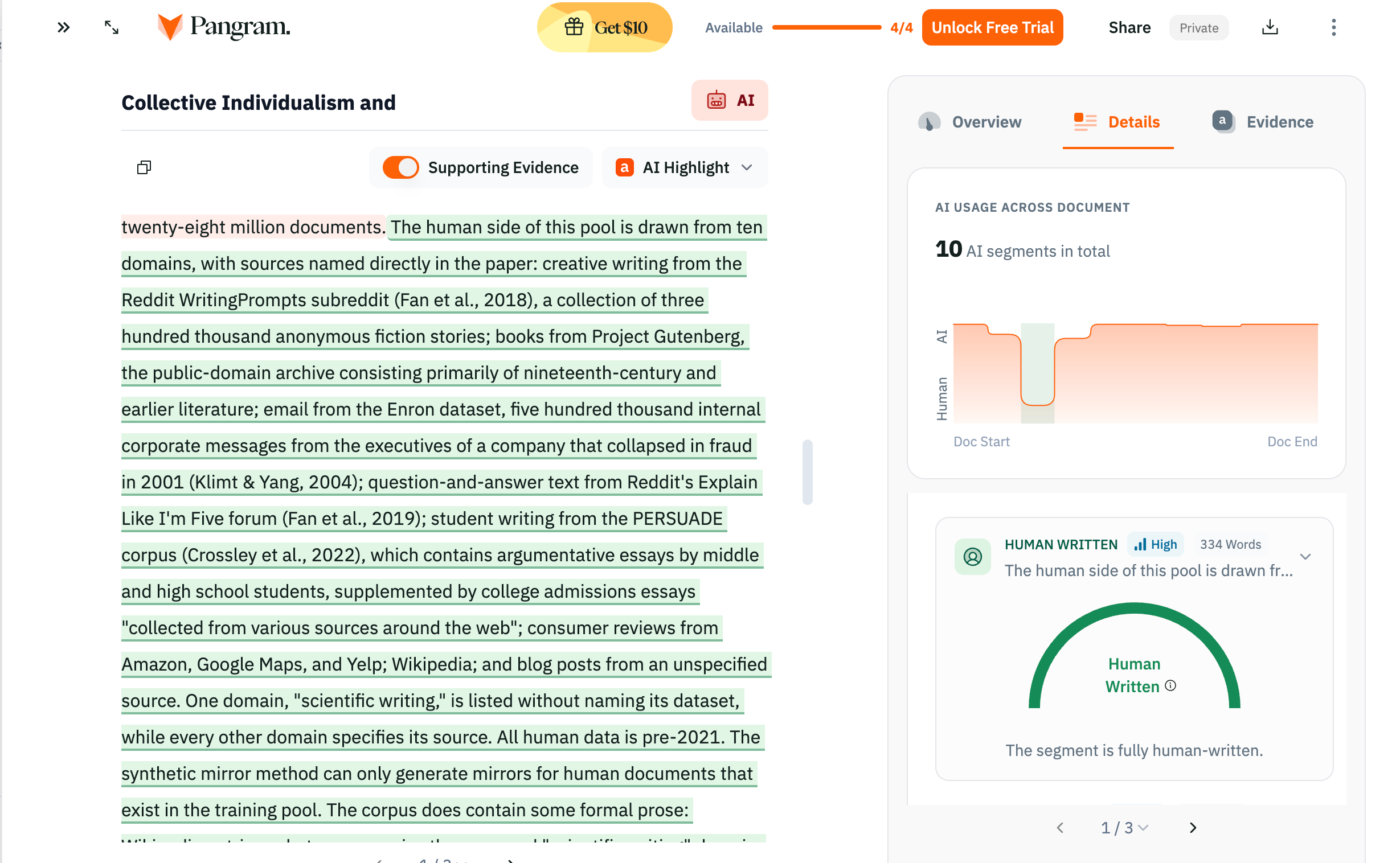Open the three-dot more options menu
1400x863 pixels.
[x=1333, y=27]
